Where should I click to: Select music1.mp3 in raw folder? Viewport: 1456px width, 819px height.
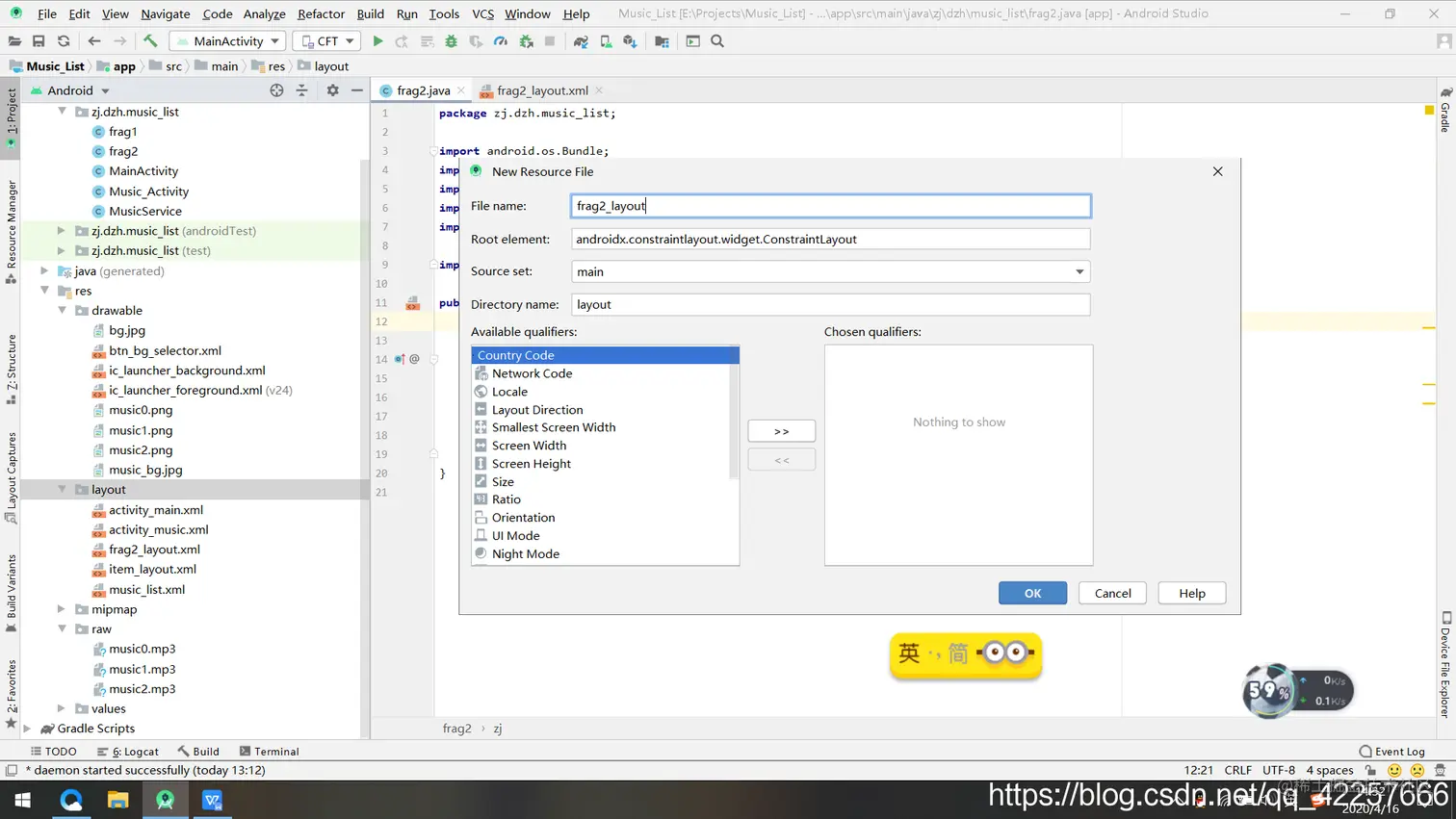click(x=142, y=669)
